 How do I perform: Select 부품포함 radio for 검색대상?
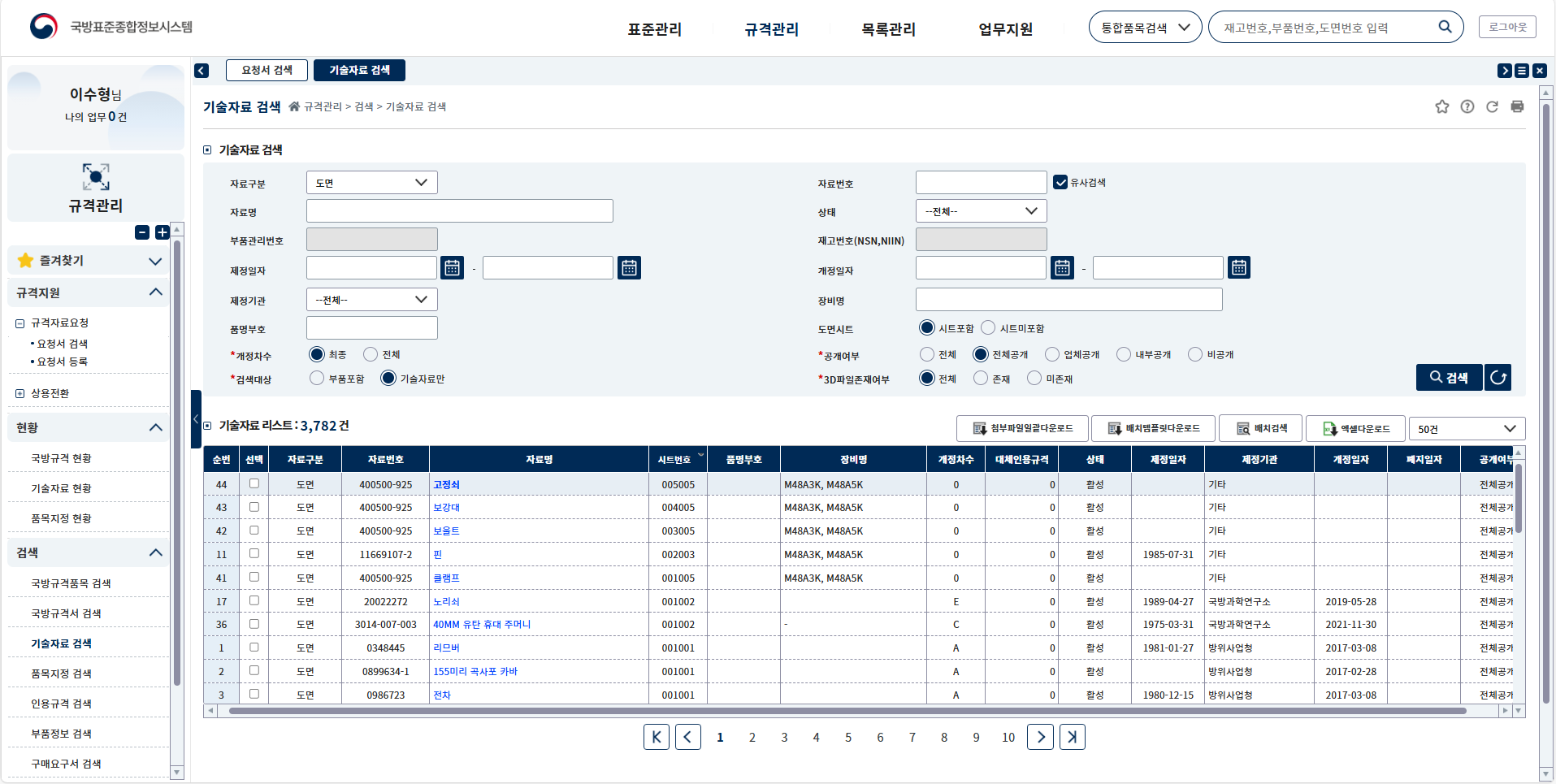pyautogui.click(x=317, y=378)
